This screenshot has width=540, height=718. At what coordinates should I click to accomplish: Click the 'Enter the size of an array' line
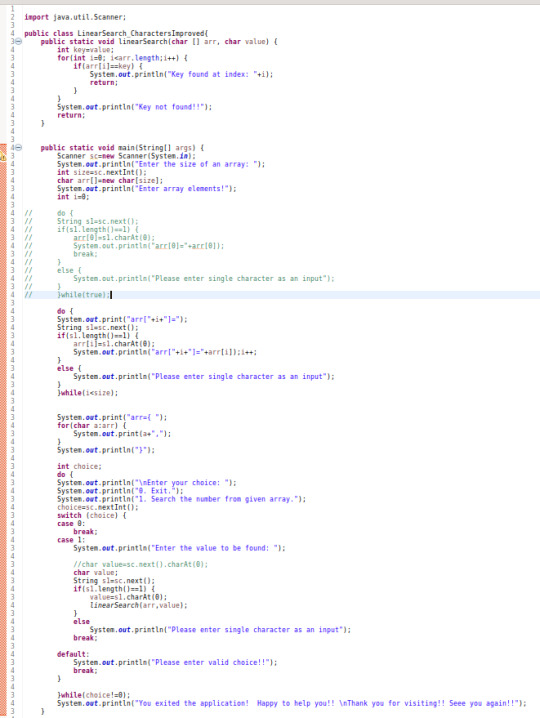coord(161,164)
